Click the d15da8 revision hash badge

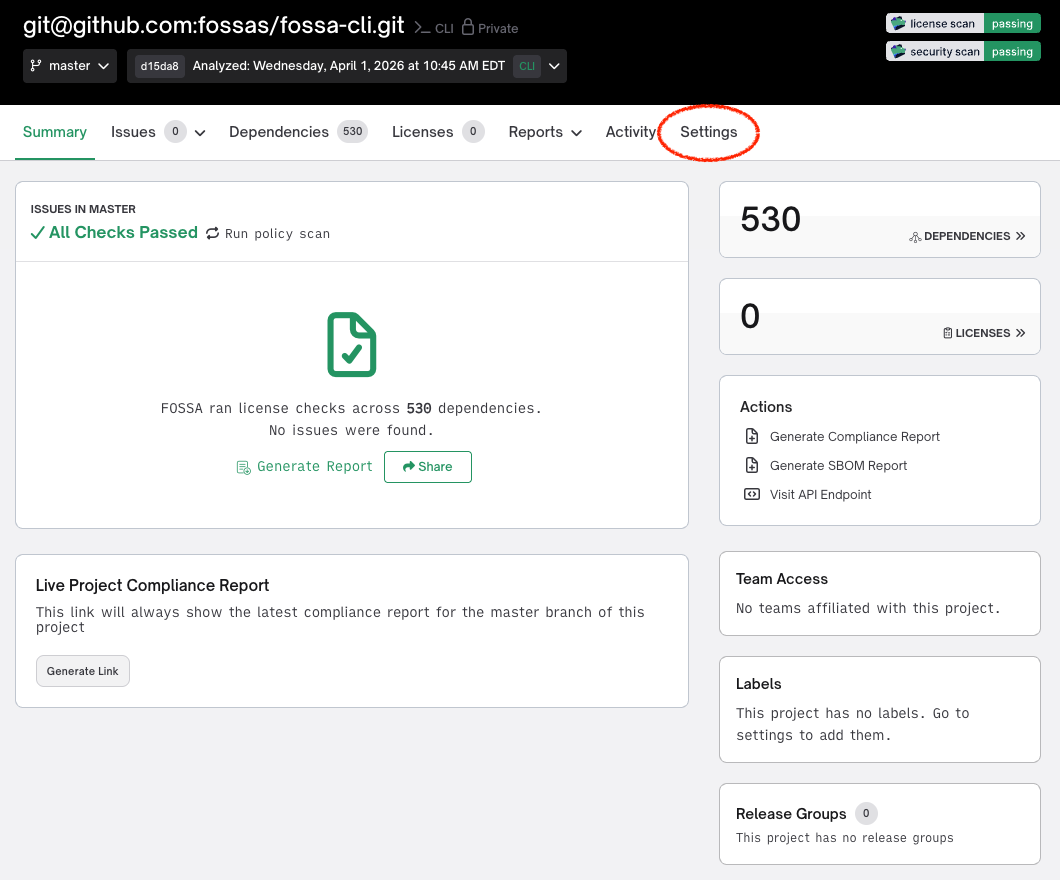click(160, 66)
